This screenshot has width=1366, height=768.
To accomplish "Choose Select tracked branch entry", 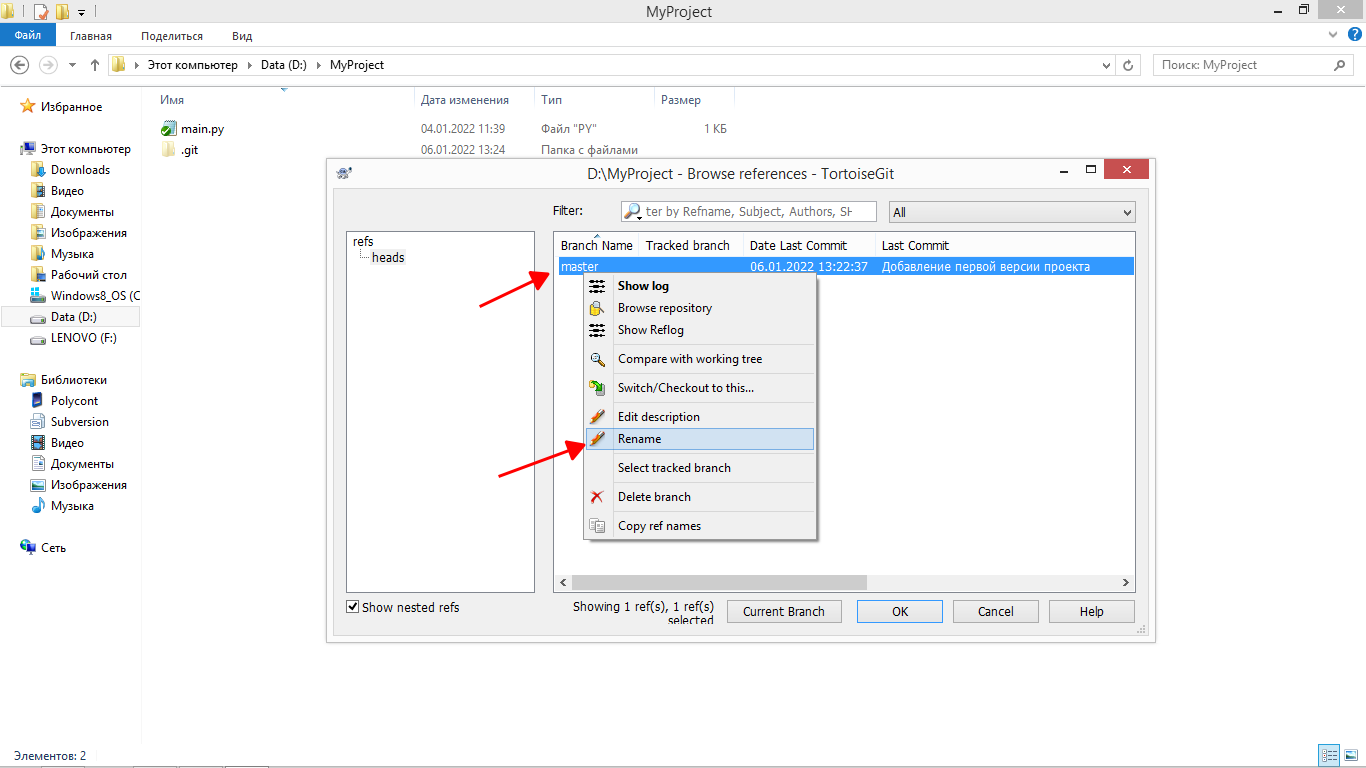I will (x=700, y=468).
